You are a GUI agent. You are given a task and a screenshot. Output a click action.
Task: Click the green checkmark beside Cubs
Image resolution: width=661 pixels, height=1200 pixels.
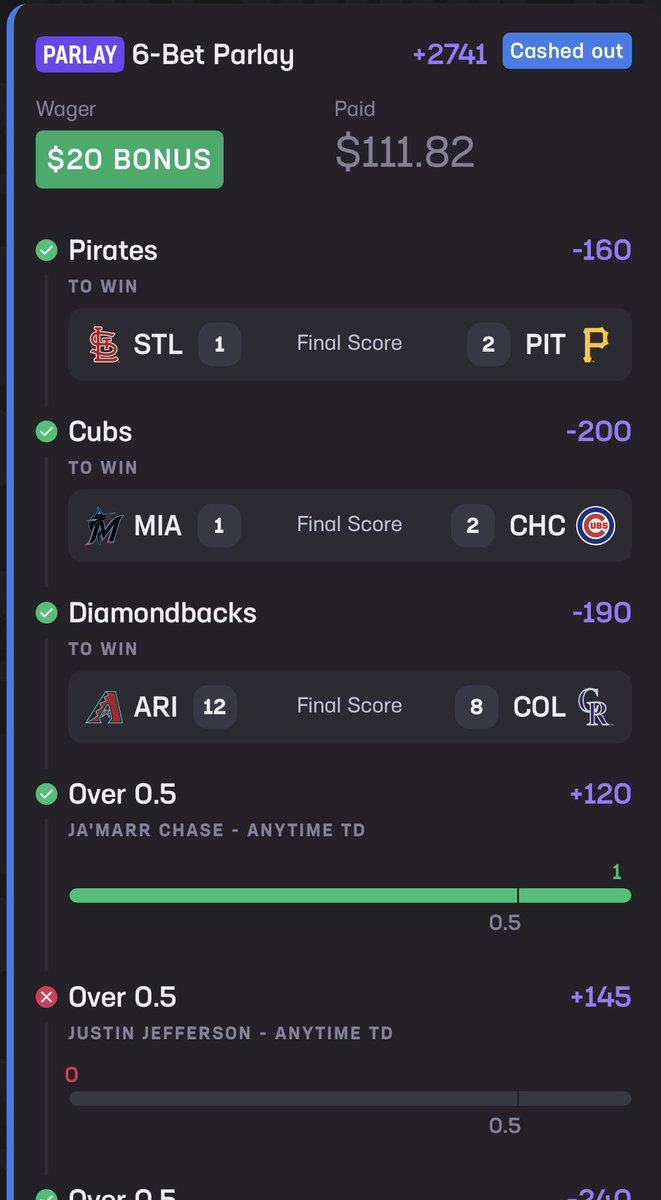(46, 432)
